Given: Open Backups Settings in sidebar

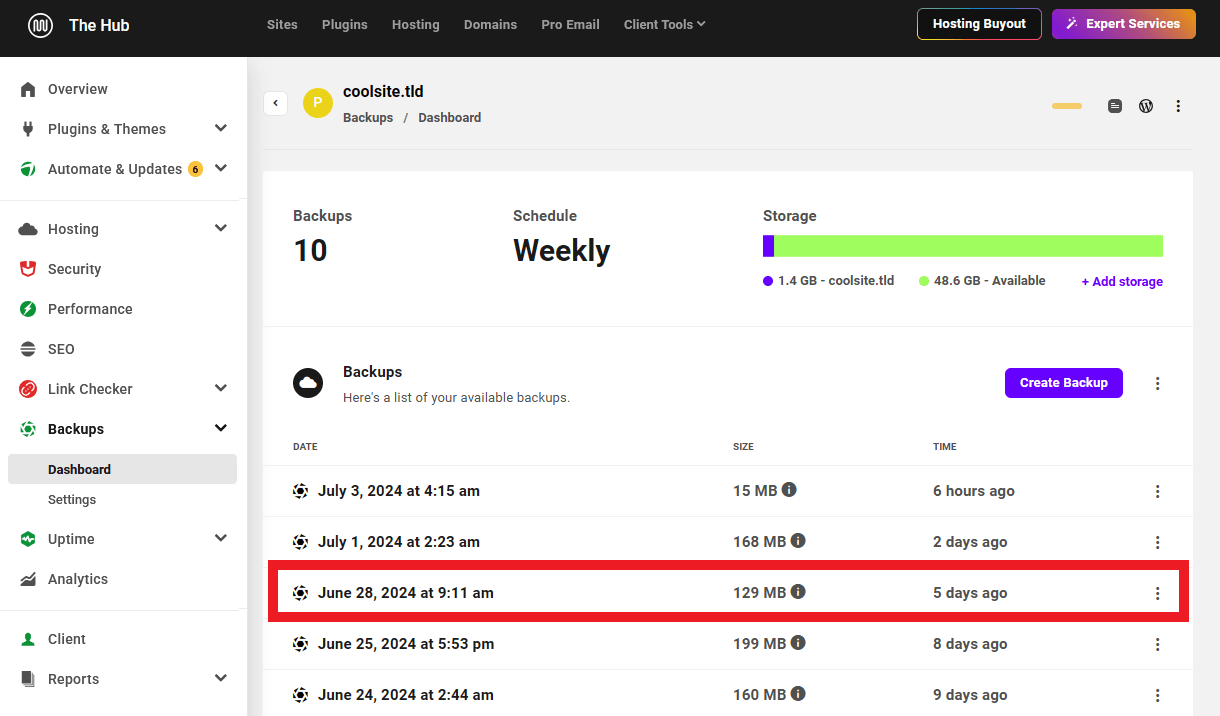Looking at the screenshot, I should (72, 499).
